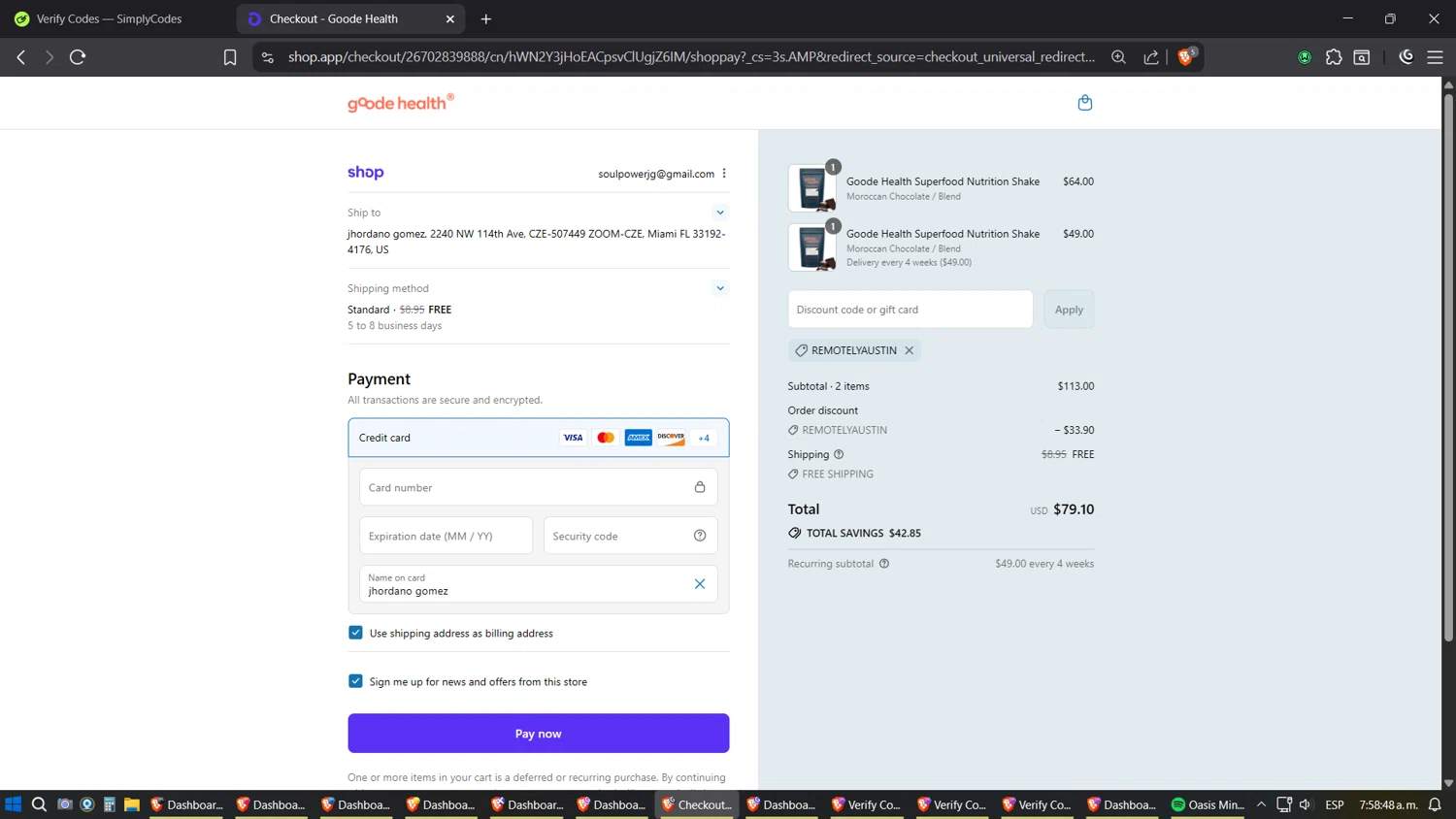This screenshot has height=819, width=1456.
Task: Toggle Use shipping address as billing address
Action: [x=355, y=633]
